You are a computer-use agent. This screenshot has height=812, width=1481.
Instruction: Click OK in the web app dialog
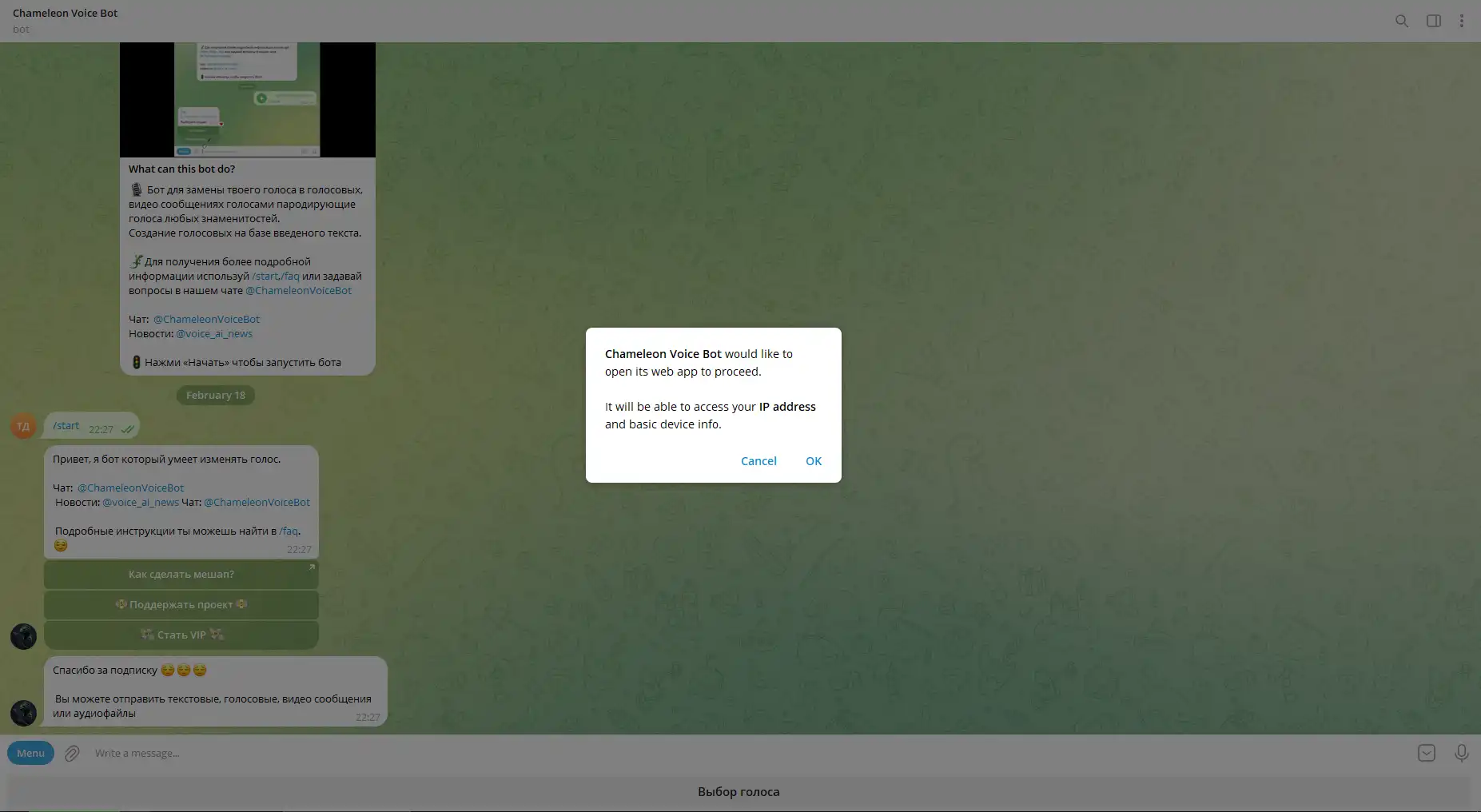coord(814,461)
